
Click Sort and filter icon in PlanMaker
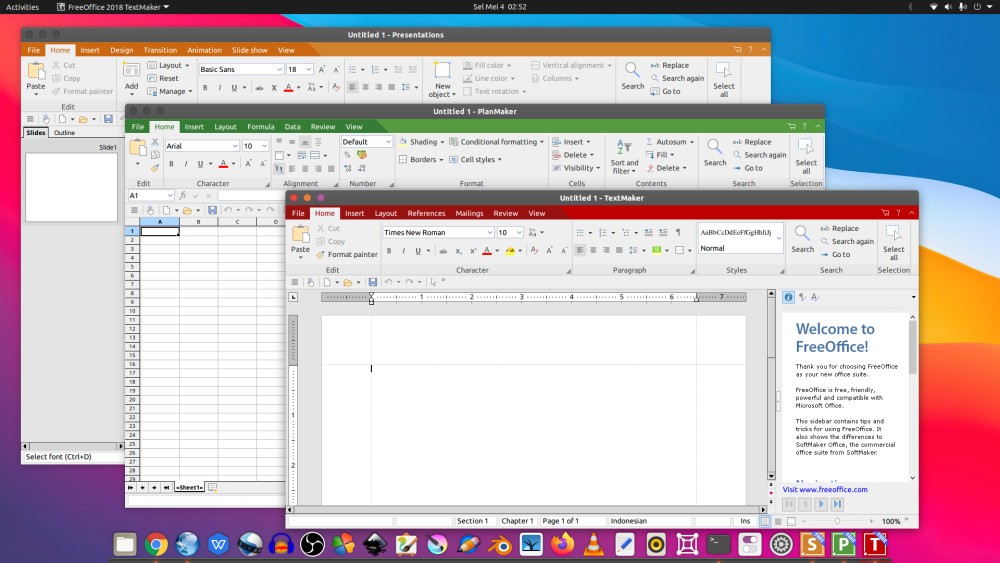pos(624,147)
